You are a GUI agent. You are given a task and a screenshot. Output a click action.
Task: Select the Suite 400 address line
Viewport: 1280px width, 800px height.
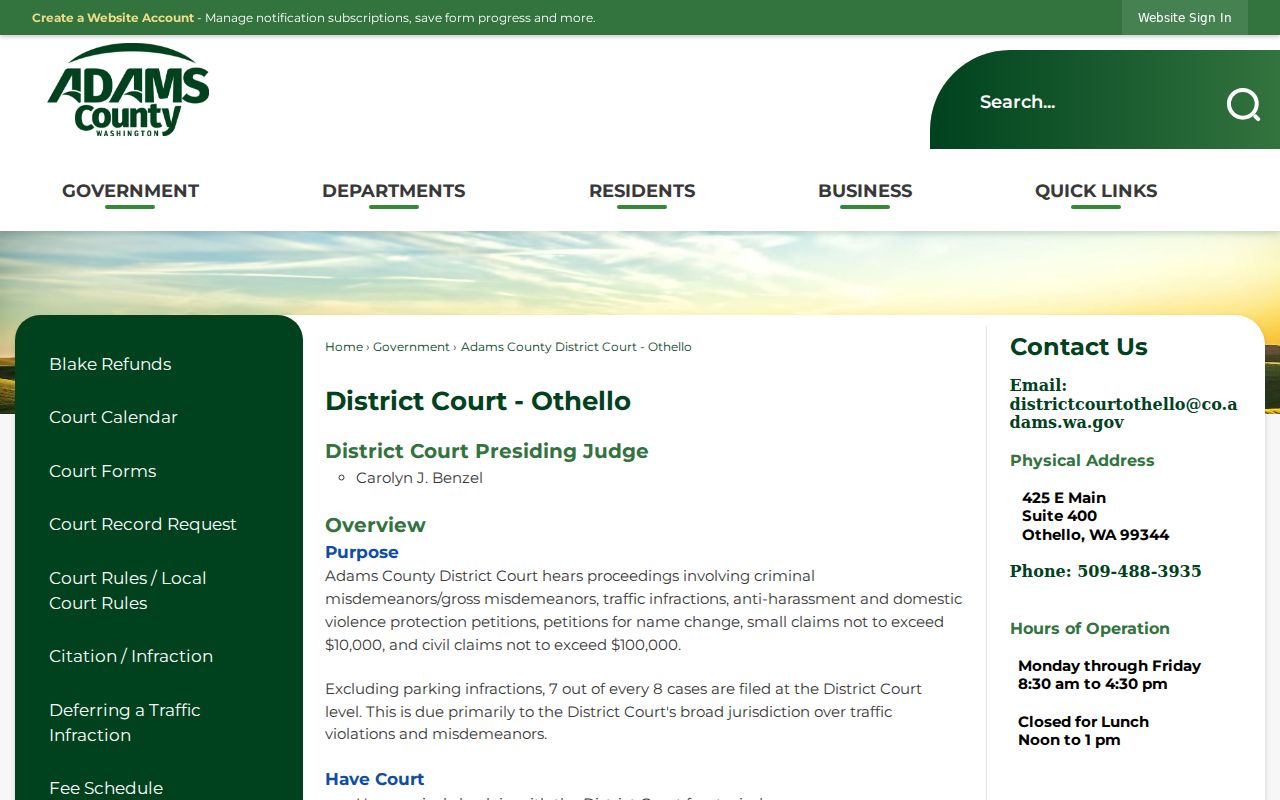(x=1059, y=516)
